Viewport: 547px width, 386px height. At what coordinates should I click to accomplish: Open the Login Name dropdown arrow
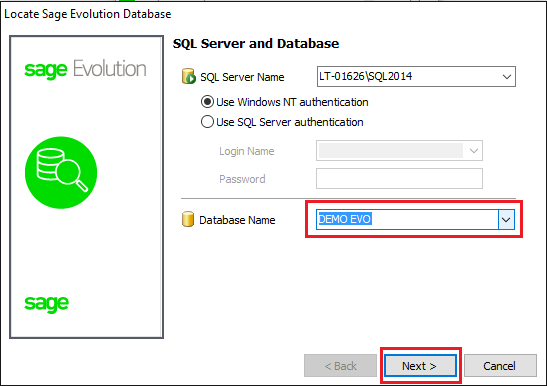coord(473,151)
